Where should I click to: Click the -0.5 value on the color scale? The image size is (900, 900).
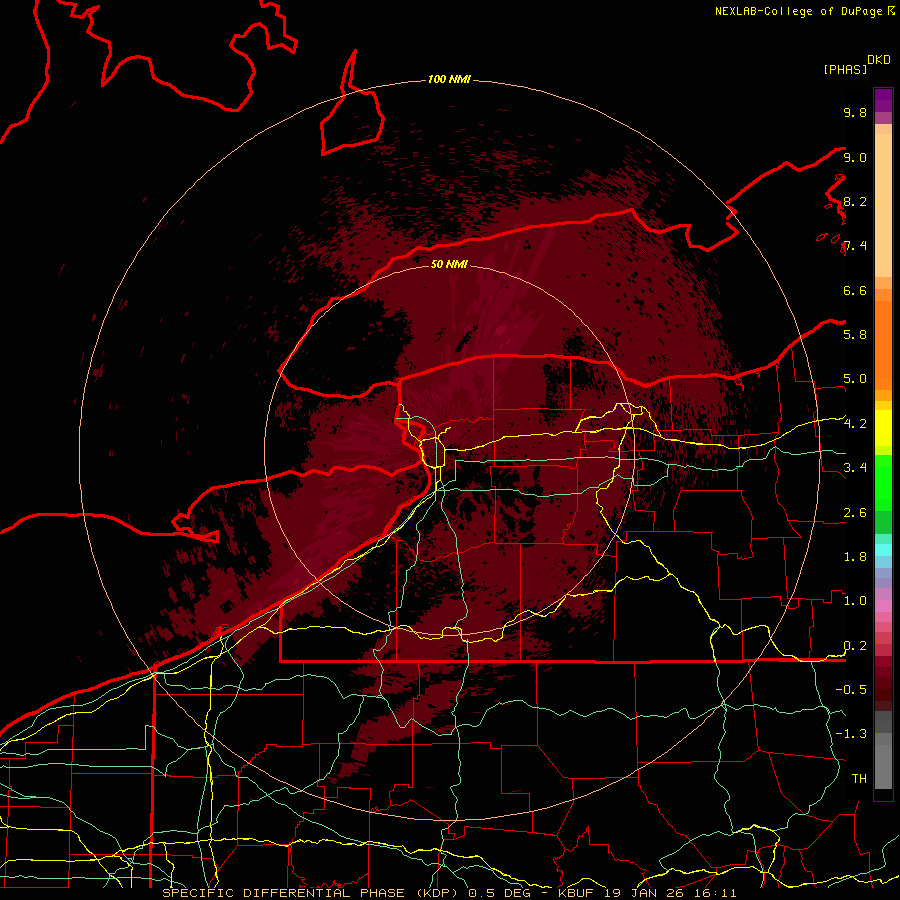pos(851,689)
